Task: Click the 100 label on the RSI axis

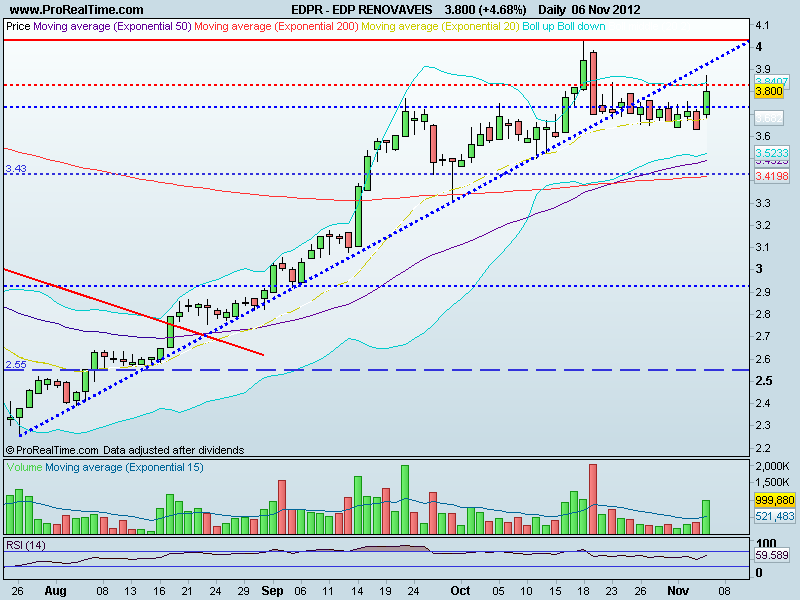Action: (x=766, y=543)
